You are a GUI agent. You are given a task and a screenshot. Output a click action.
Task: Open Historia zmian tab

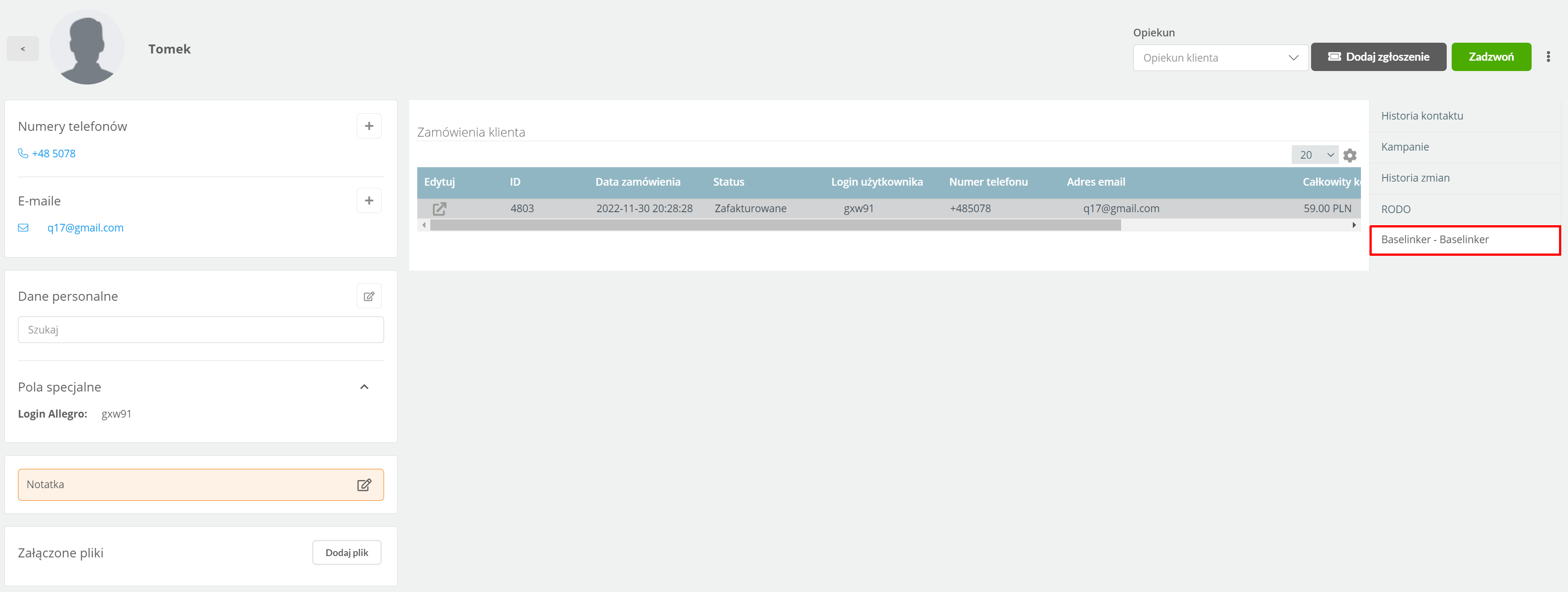[1465, 178]
